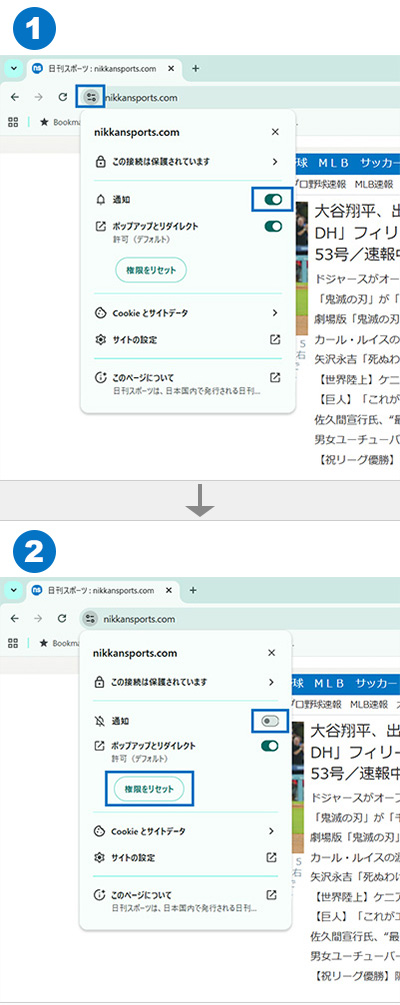Viewport: 400px width, 1005px height.
Task: Open 大谷翔平 headline in lower page
Action: tap(355, 752)
